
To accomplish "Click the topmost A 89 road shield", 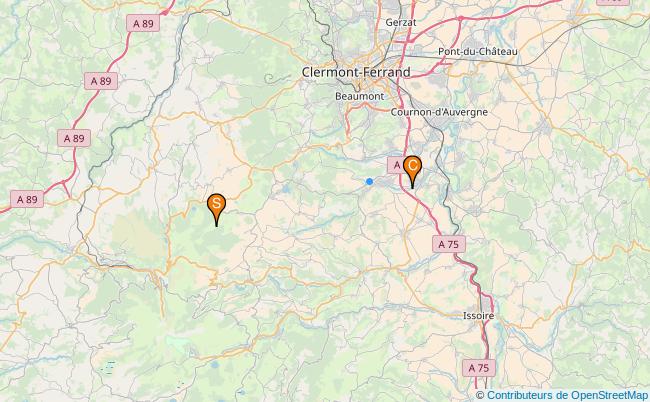I will pyautogui.click(x=143, y=24).
